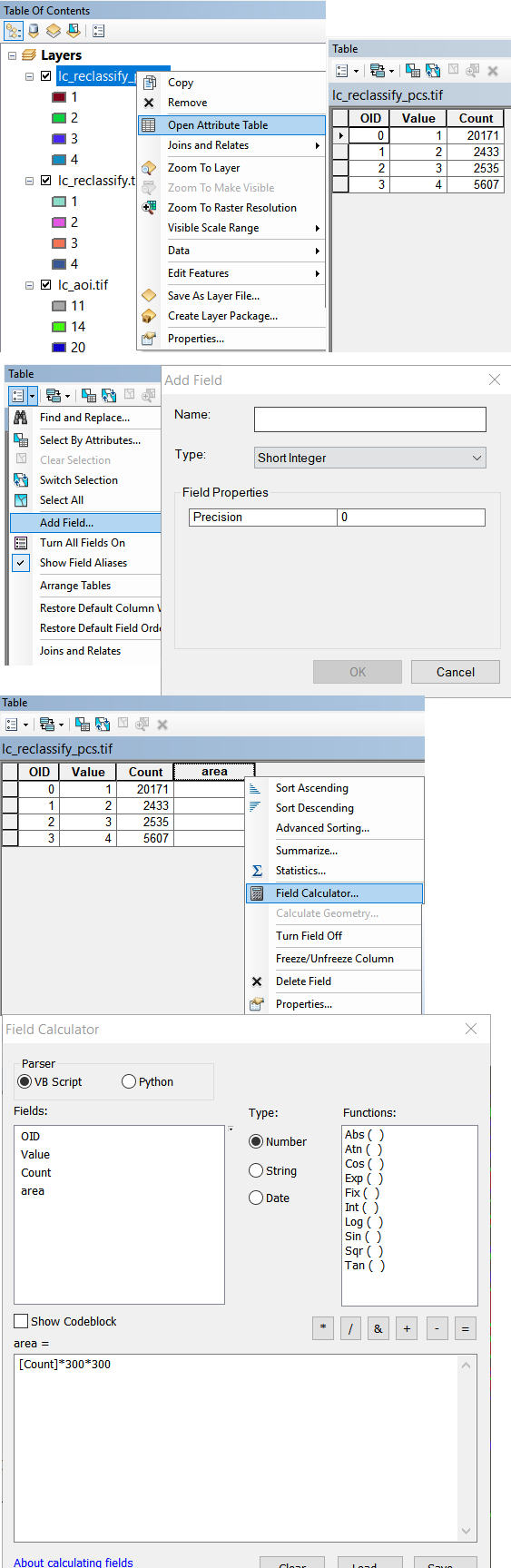Choose Open Attribute Table from context menu
Viewport: 511px width, 1568px height.
pyautogui.click(x=231, y=125)
